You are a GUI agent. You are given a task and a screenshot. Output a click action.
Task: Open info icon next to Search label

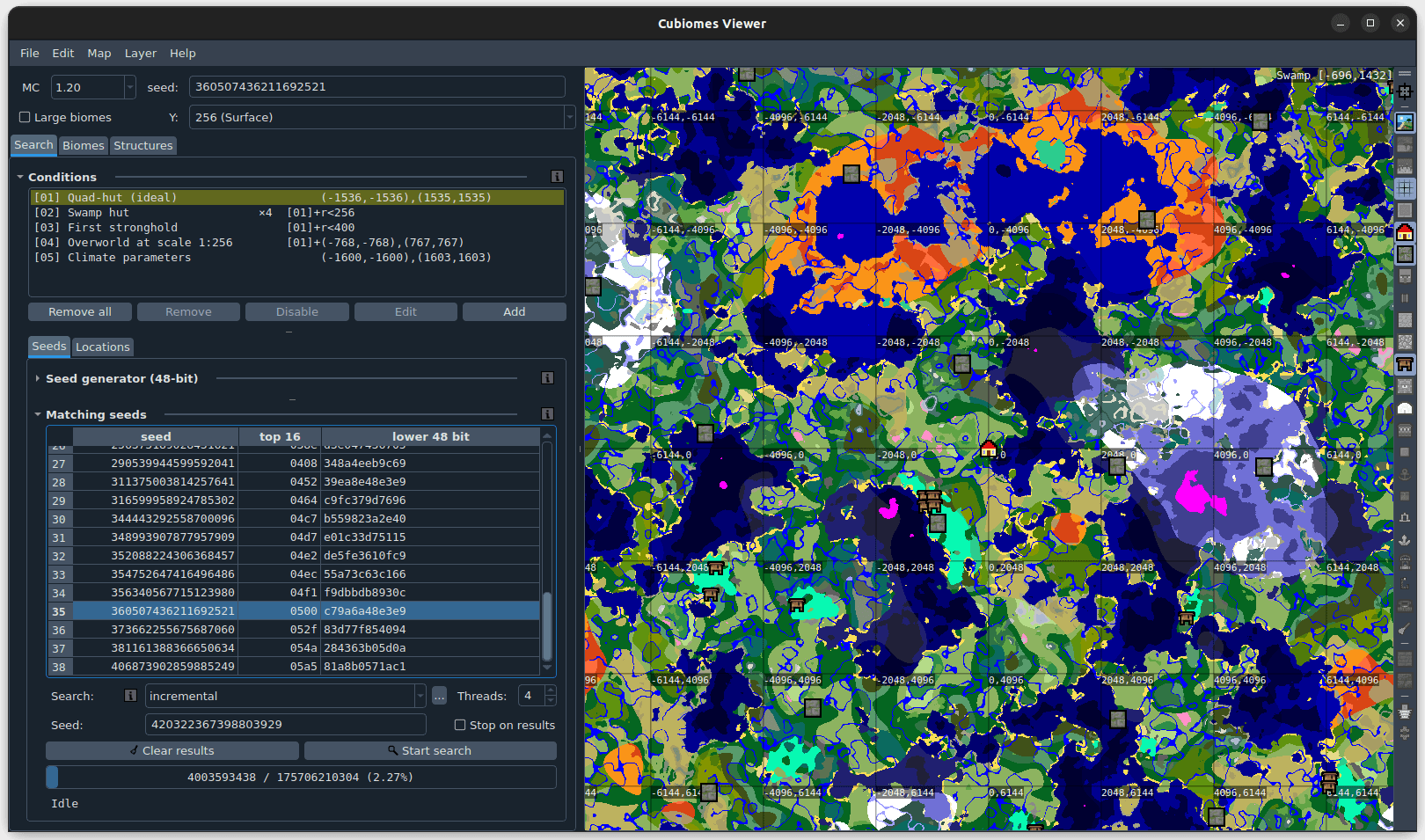(130, 696)
